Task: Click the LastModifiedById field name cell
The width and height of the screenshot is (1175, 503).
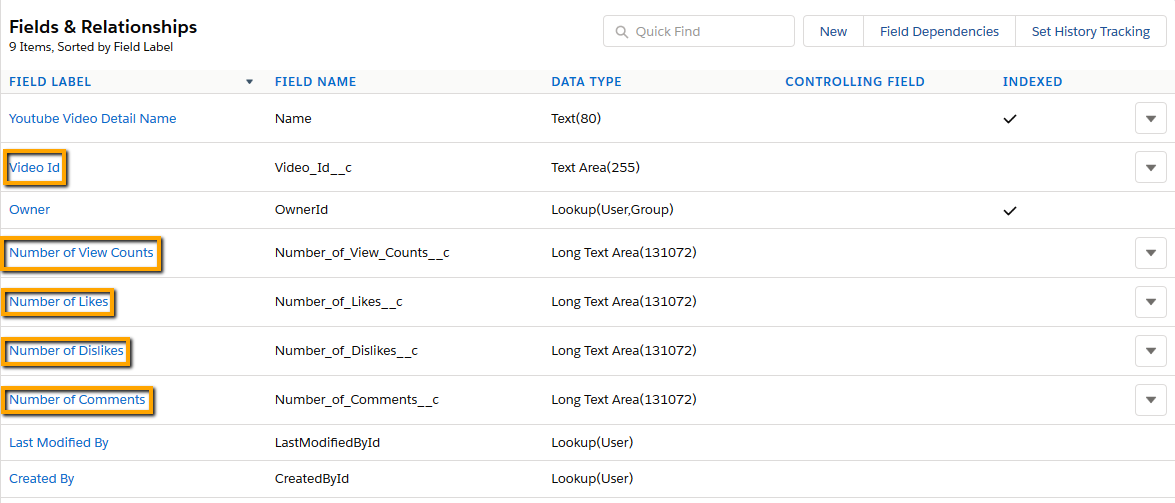Action: 327,442
